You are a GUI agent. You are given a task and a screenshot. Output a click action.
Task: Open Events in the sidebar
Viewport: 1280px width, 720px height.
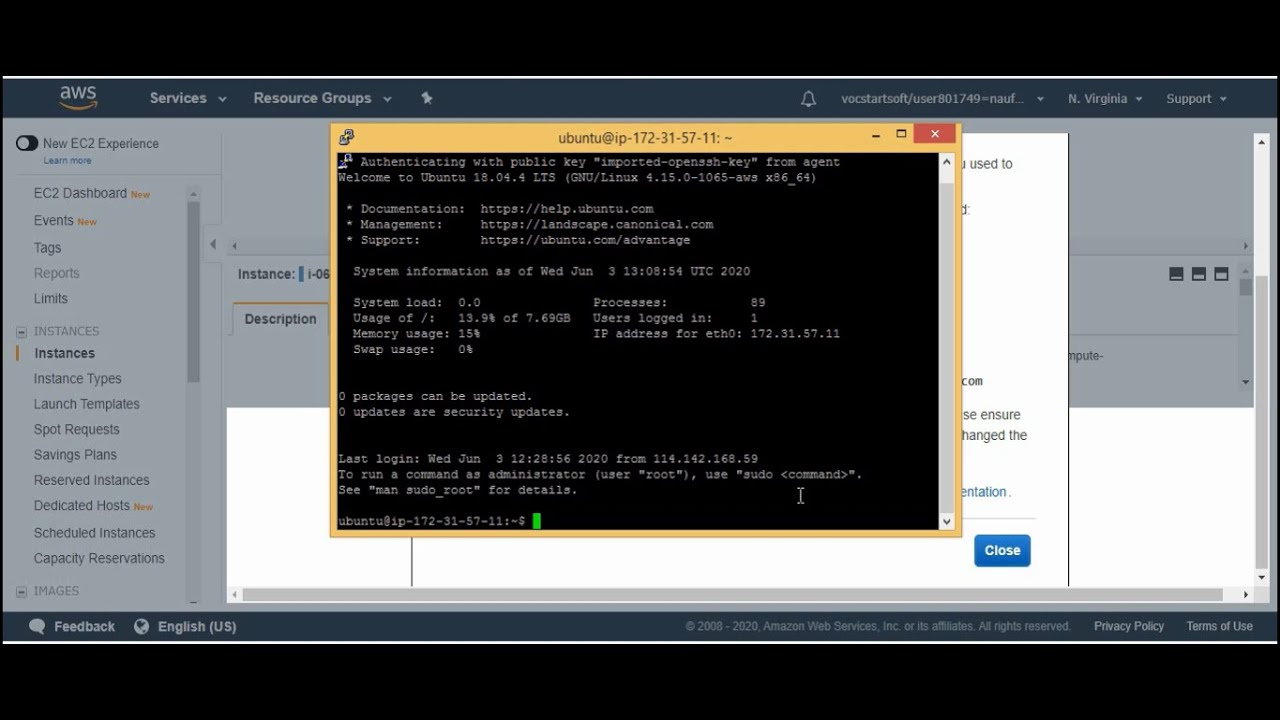(x=54, y=220)
